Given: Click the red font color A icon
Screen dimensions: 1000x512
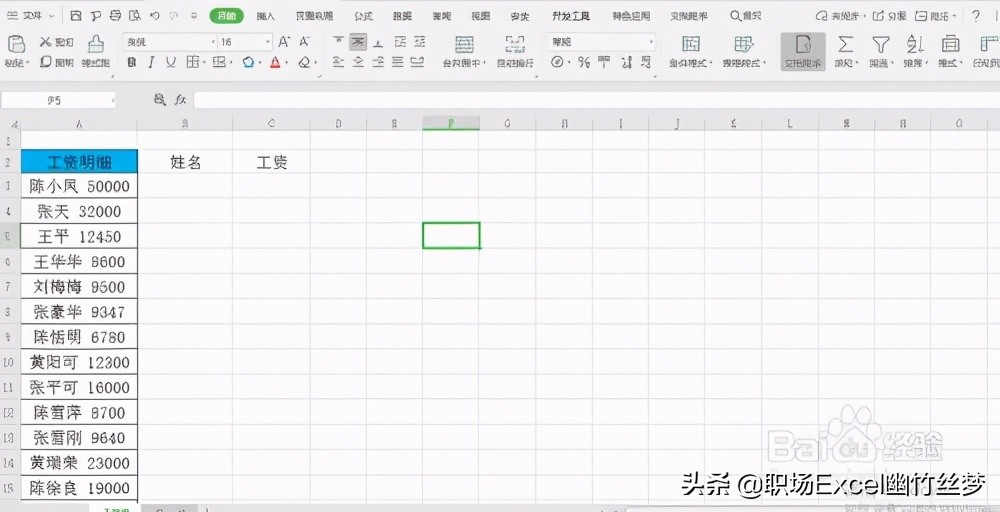Looking at the screenshot, I should pos(275,62).
